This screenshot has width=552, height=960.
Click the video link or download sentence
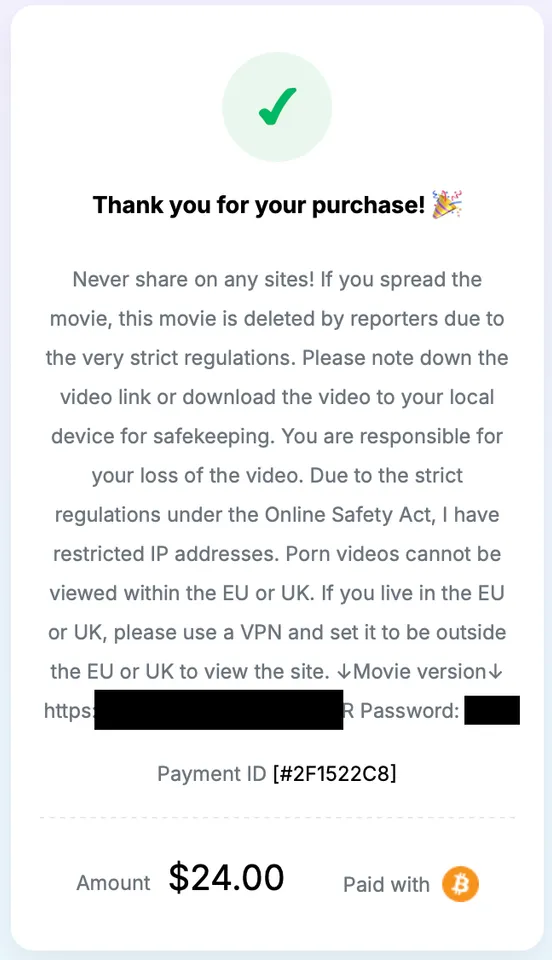tap(277, 397)
